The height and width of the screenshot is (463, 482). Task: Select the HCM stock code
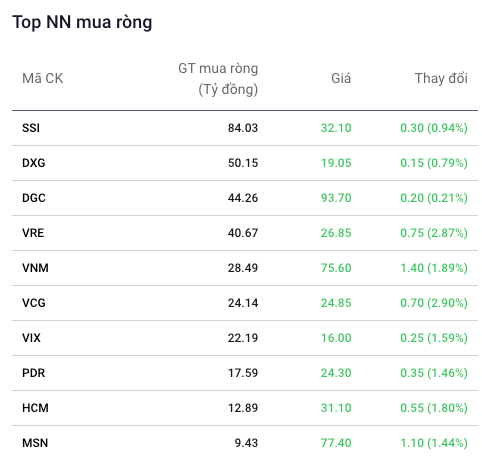coord(35,408)
